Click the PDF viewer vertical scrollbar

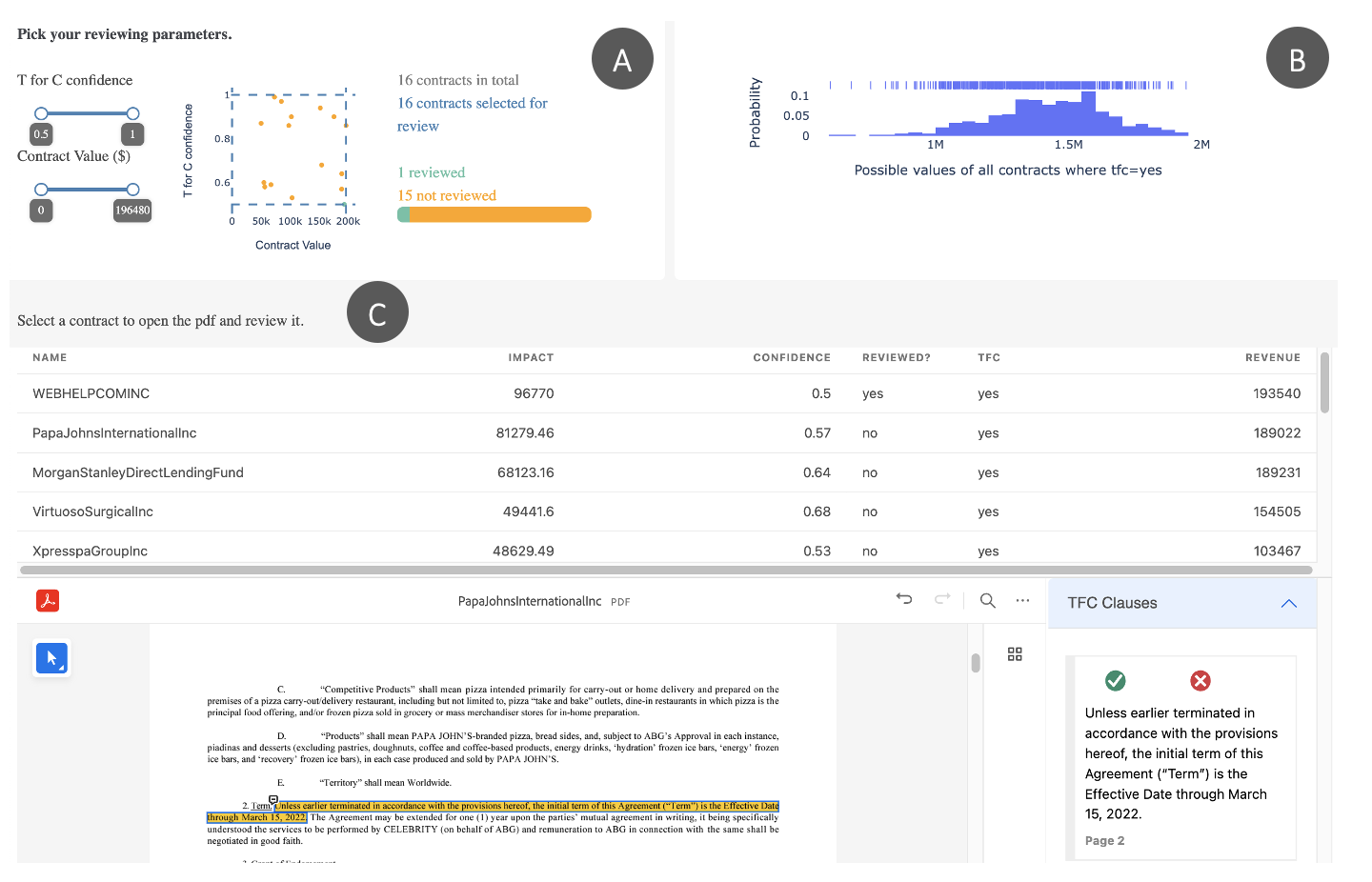click(x=976, y=663)
